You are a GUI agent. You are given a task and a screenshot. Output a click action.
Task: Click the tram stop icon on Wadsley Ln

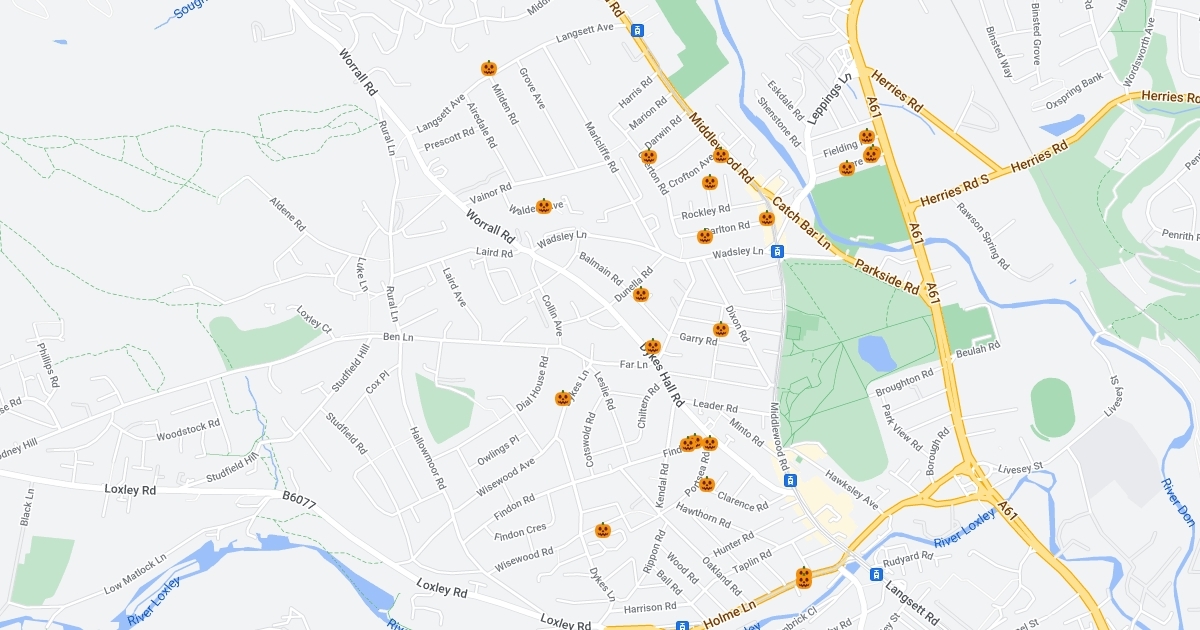click(777, 252)
